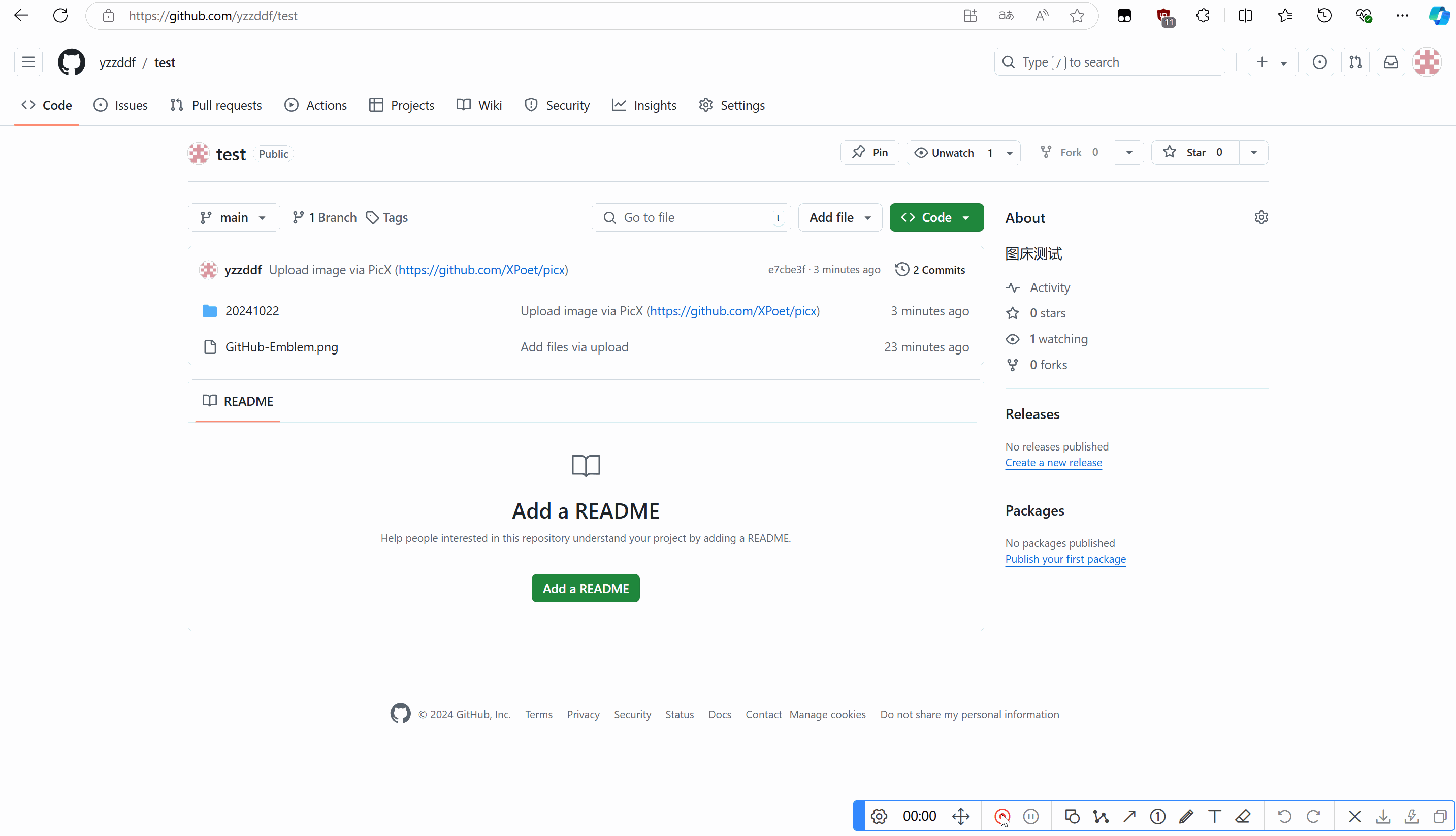The image size is (1456, 836).
Task: Click the 20241022 folder tree item
Action: [252, 310]
